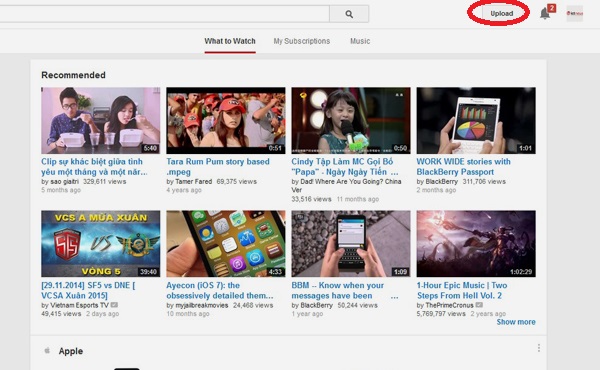Open '[29.11.2014] SF5 vs DNE' title
Image resolution: width=600 pixels, height=370 pixels.
coord(88,290)
